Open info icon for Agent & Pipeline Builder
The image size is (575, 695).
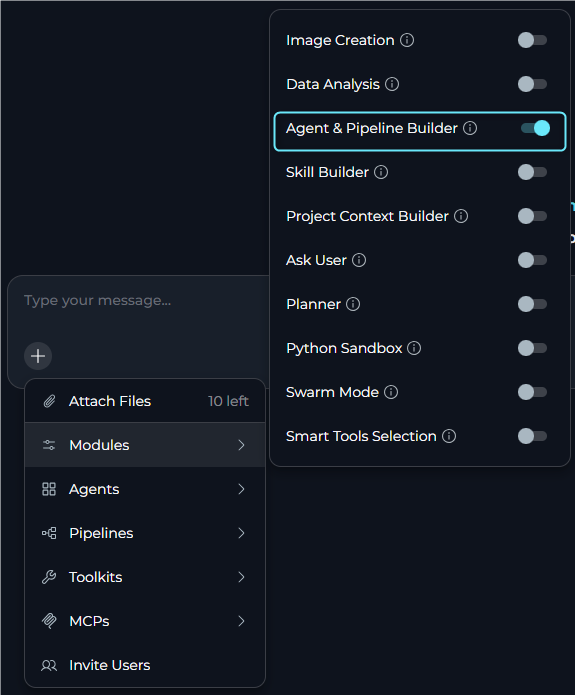(x=470, y=128)
